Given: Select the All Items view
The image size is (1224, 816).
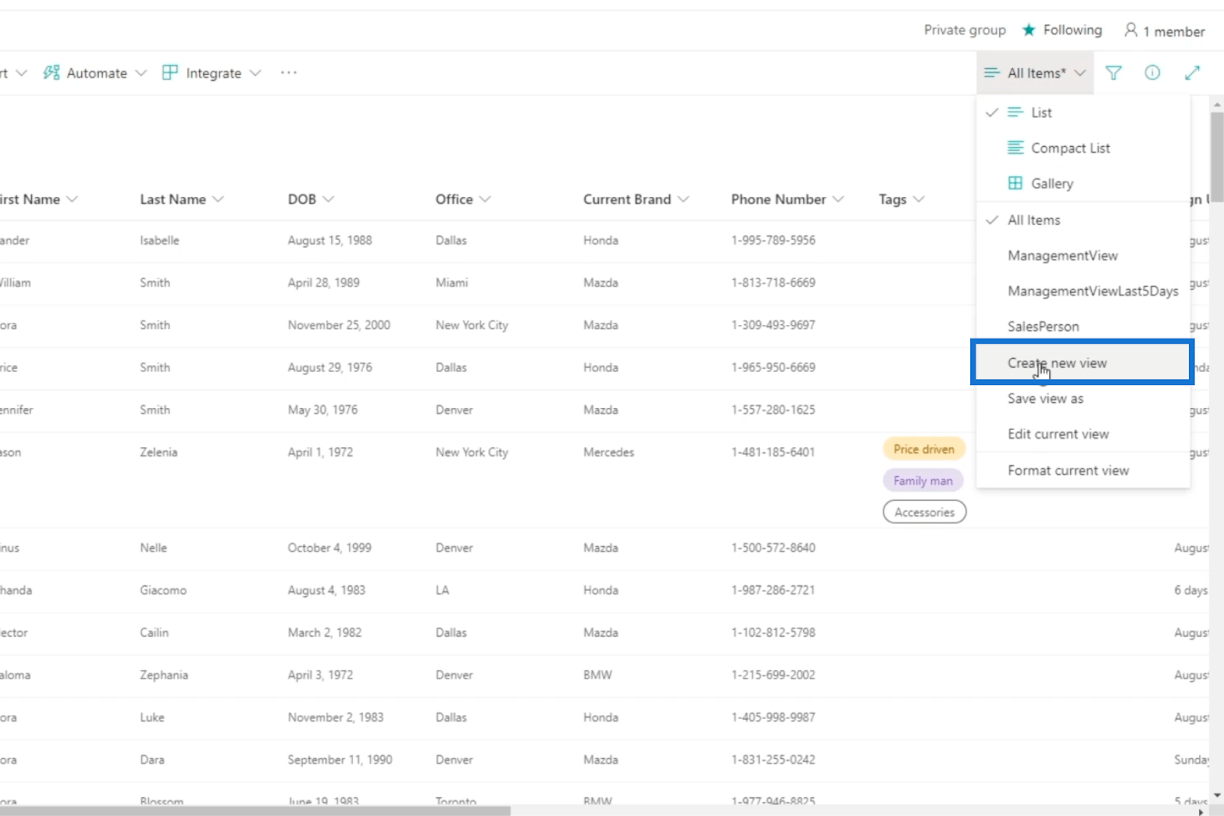Looking at the screenshot, I should [x=1083, y=220].
